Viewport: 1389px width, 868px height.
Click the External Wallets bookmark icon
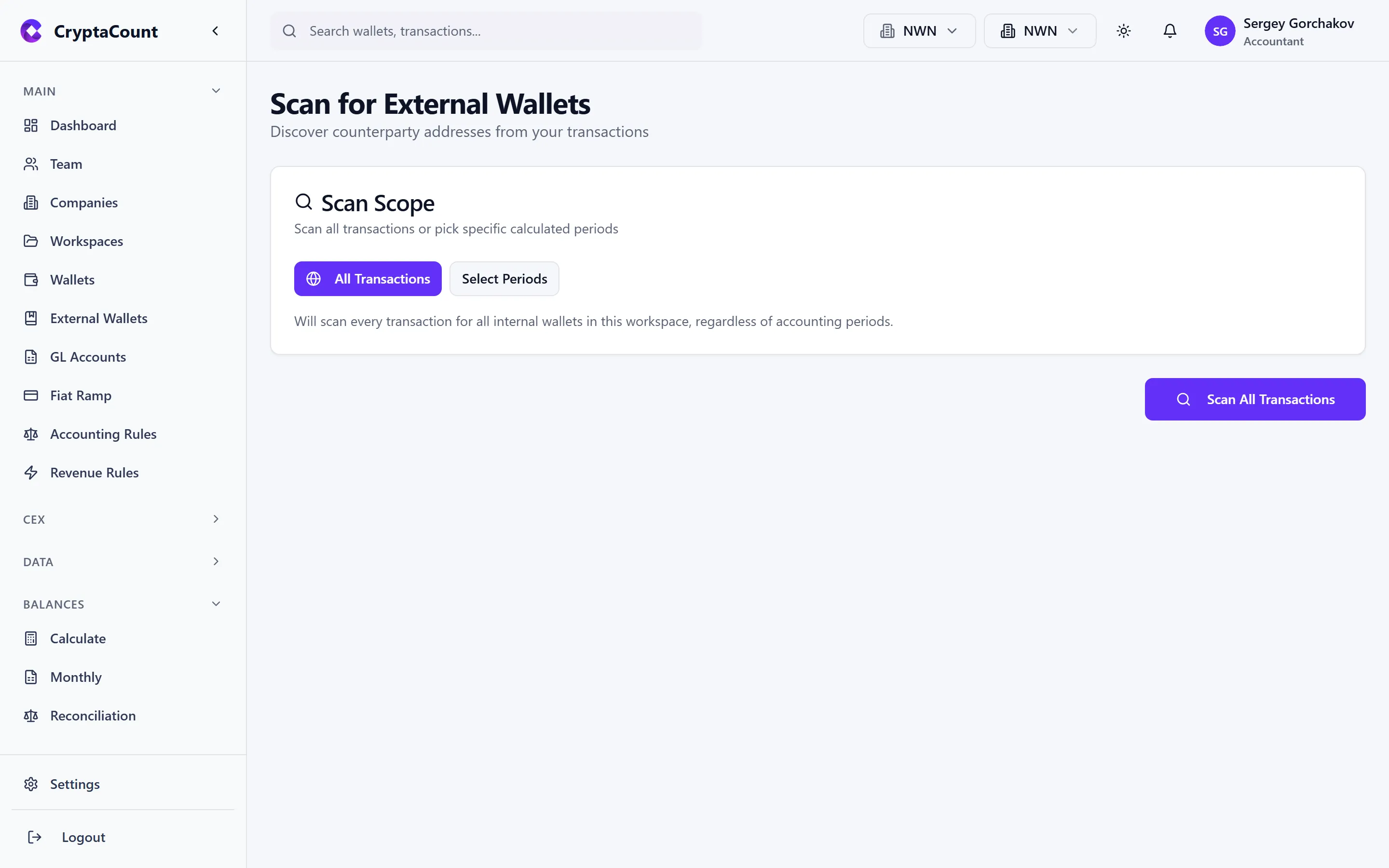31,318
